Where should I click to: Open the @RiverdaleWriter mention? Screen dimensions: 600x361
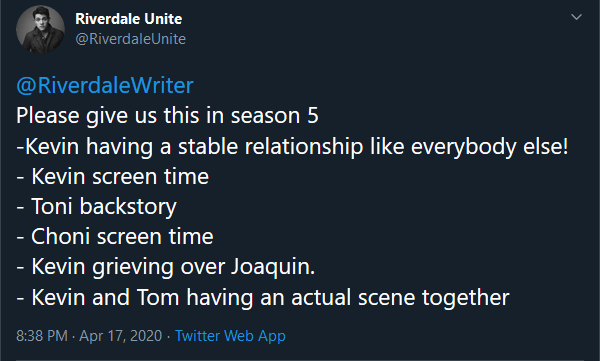pyautogui.click(x=105, y=85)
